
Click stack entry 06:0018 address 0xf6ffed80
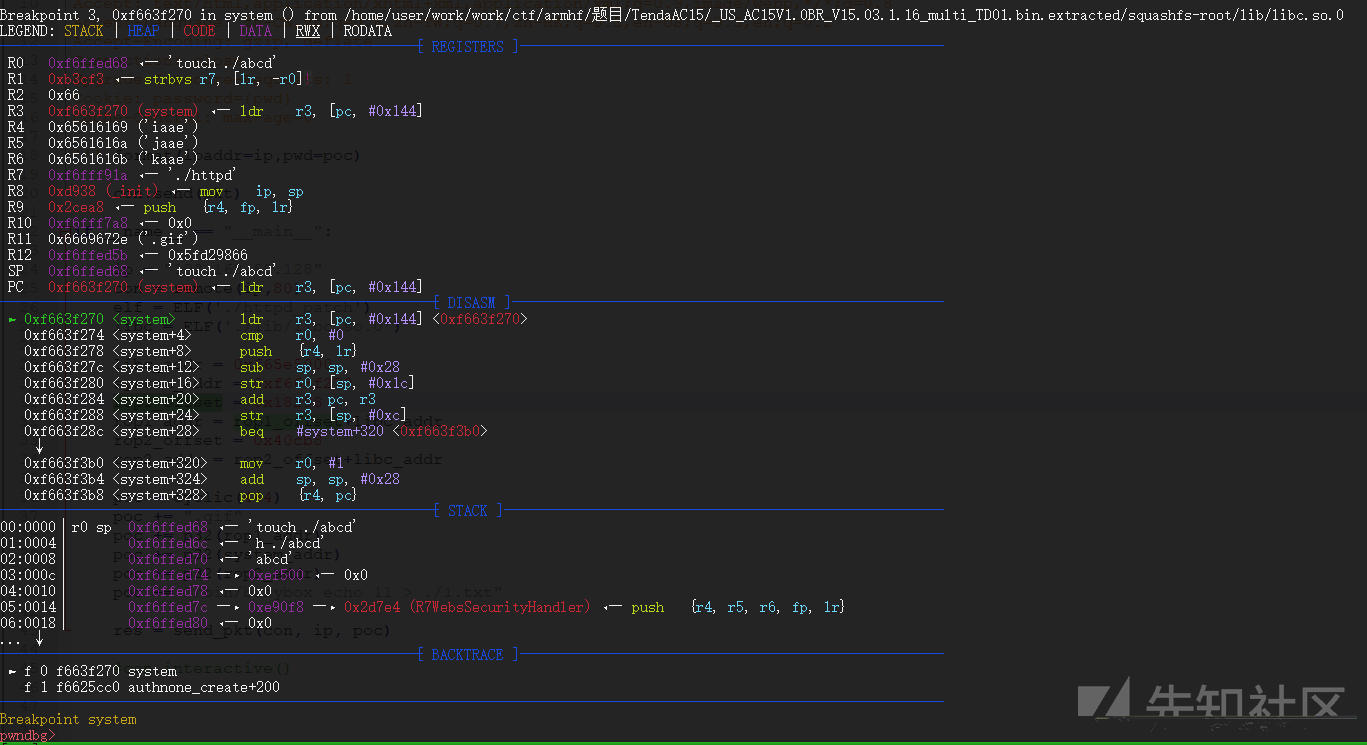coord(168,623)
